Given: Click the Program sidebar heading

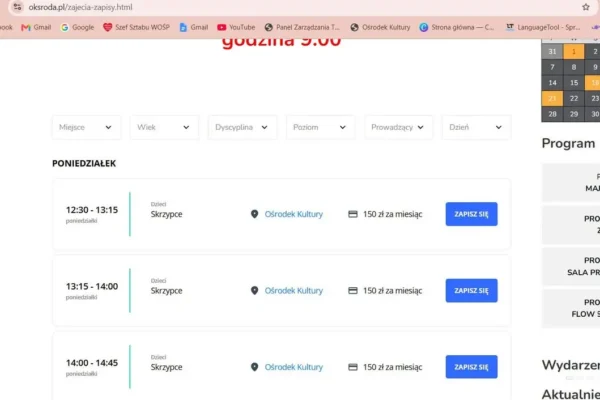Looking at the screenshot, I should 569,144.
